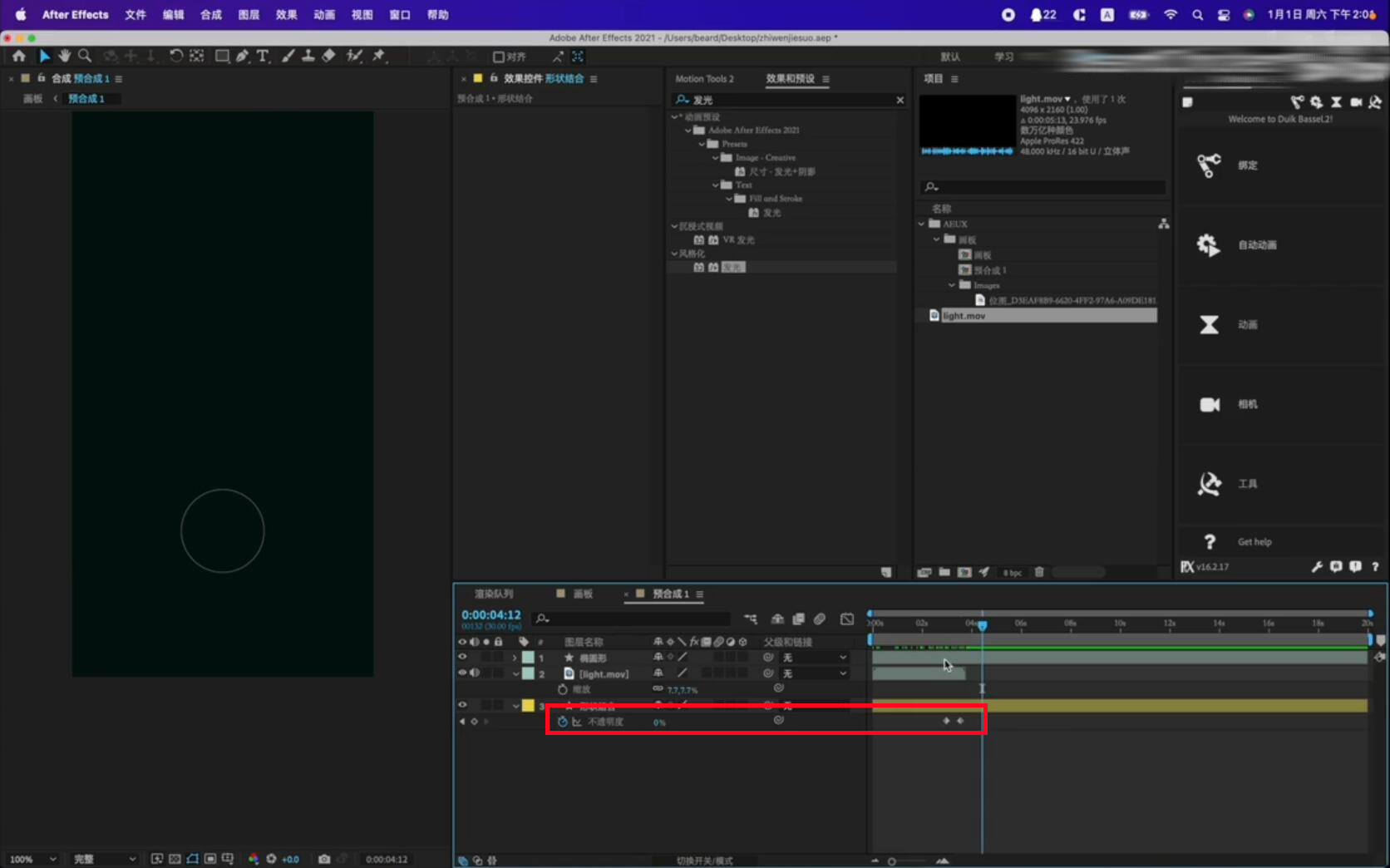Open parent dropdown for light.mov layer

pyautogui.click(x=815, y=673)
